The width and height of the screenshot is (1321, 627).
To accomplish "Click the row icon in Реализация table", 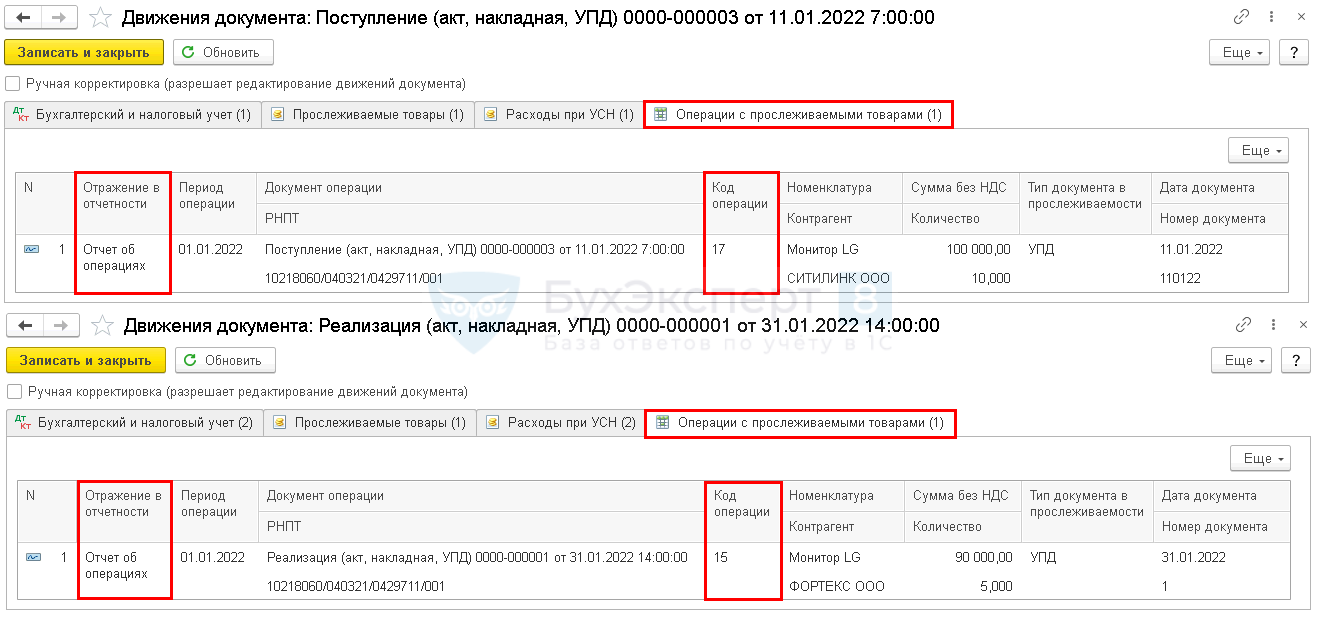I will pos(35,558).
